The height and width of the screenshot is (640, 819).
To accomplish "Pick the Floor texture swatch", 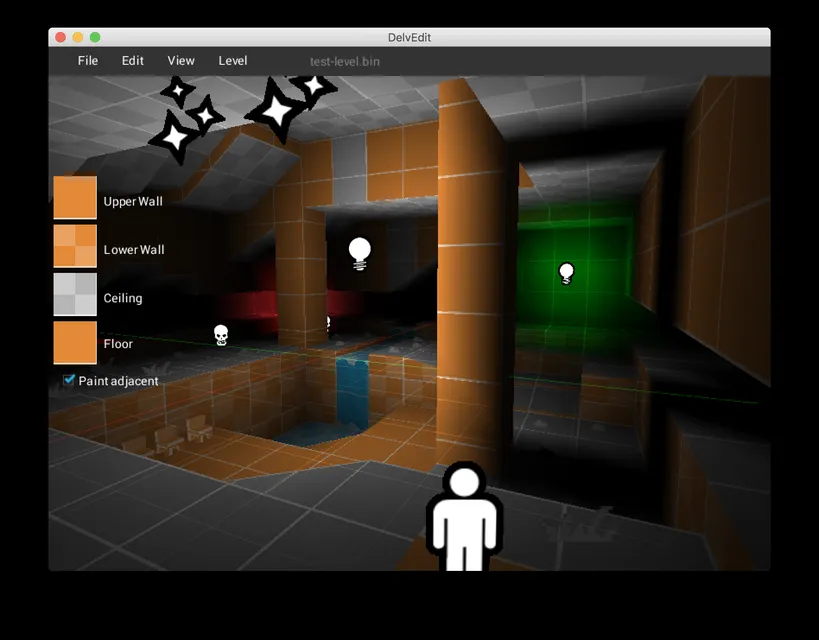I will pyautogui.click(x=75, y=342).
